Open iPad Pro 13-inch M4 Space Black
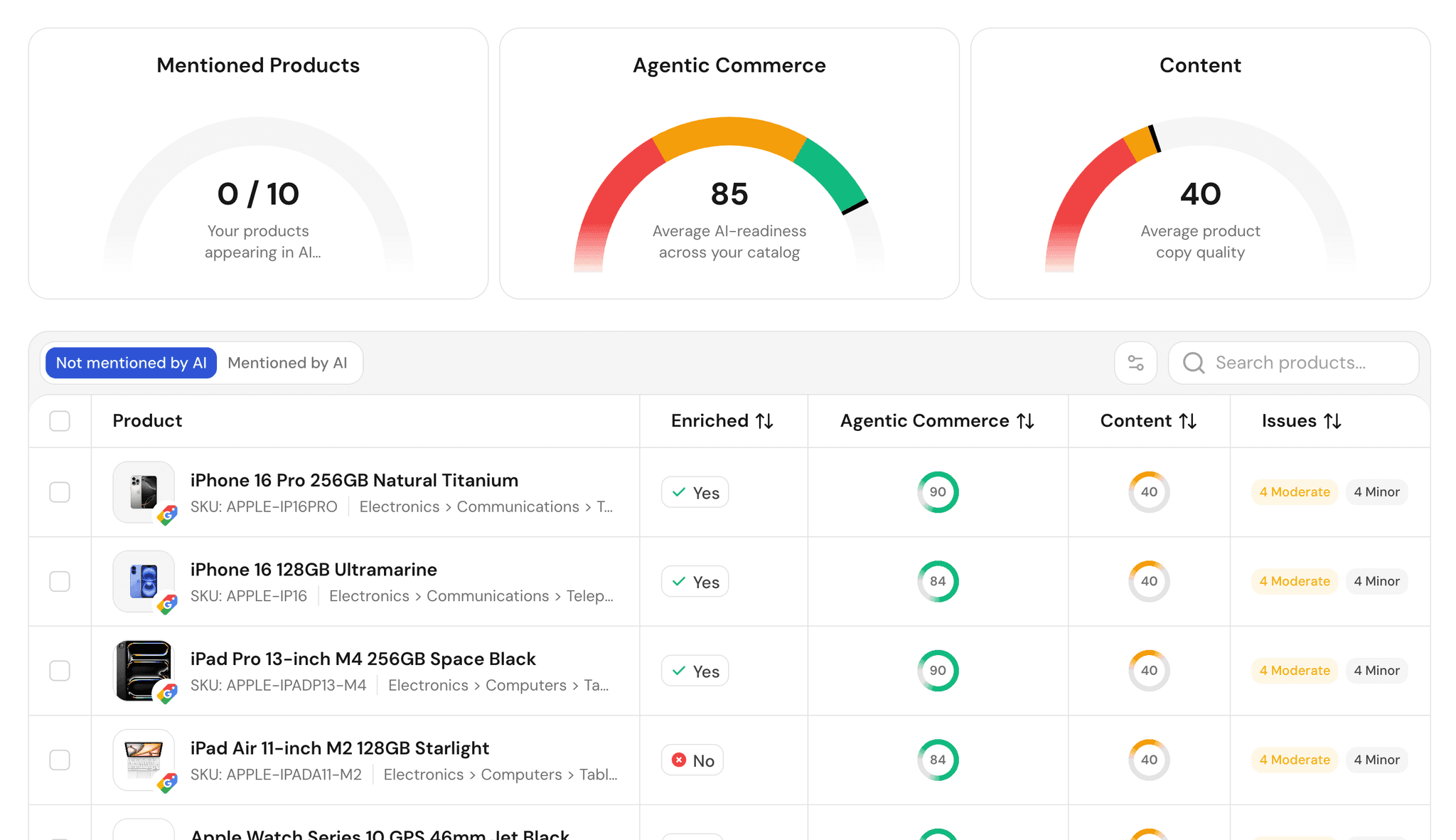This screenshot has height=840, width=1456. tap(363, 659)
